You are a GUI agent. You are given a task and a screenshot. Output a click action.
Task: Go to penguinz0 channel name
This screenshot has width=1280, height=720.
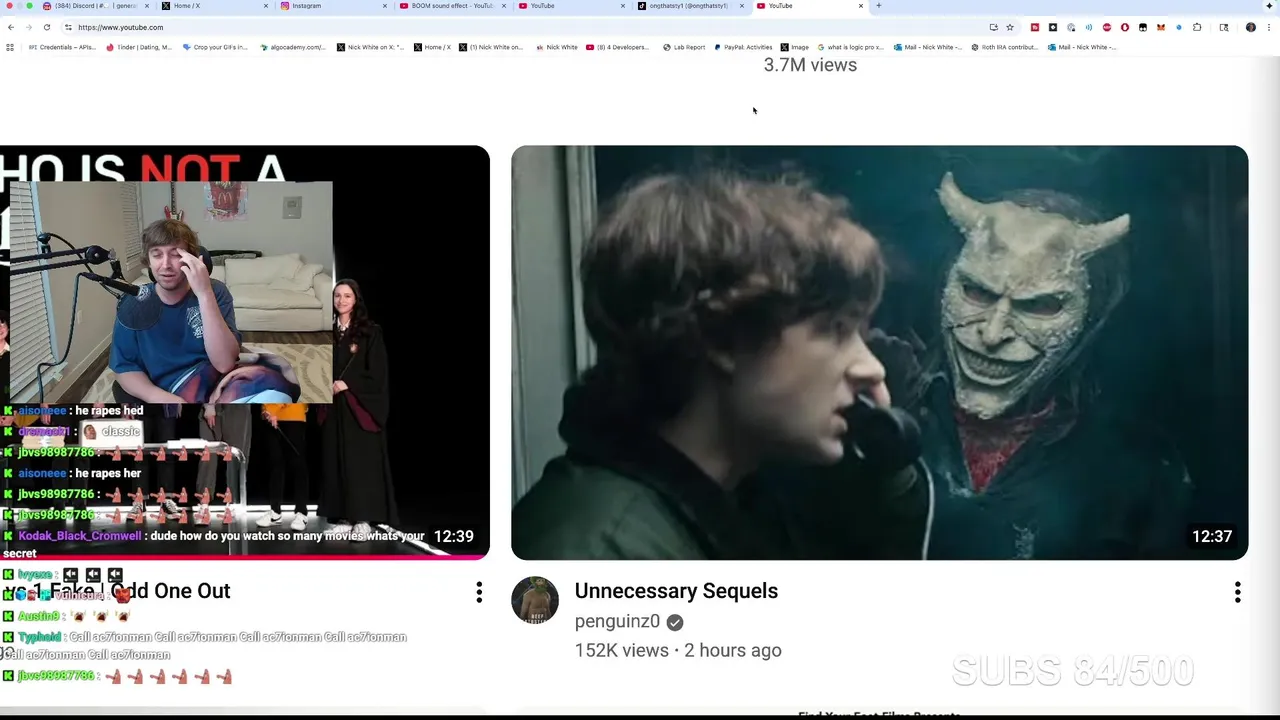pos(617,622)
